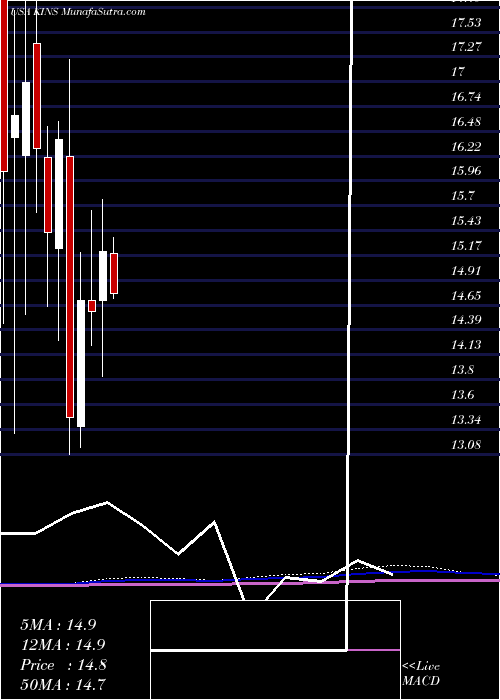
Task: Select the 14.39 price axis label
Action: click(x=466, y=320)
